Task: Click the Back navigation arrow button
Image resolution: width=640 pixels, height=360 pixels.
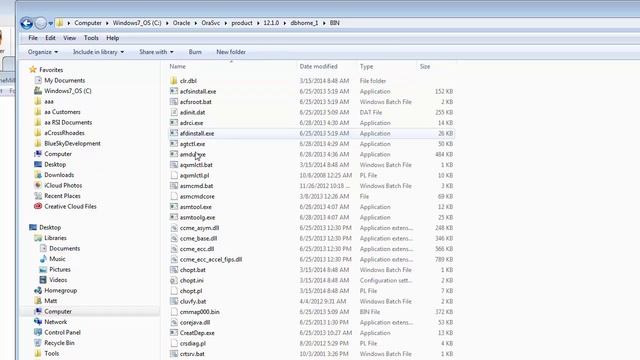Action: 27,23
